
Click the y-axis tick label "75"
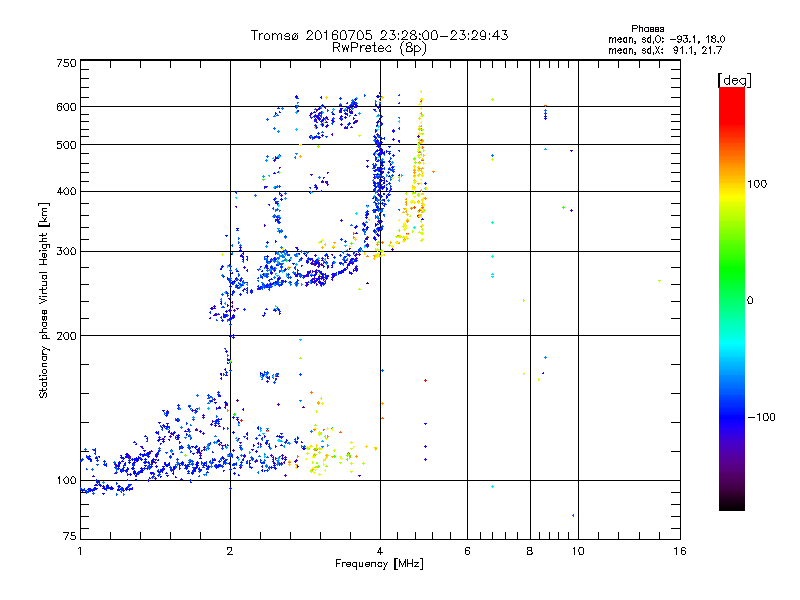[x=70, y=536]
